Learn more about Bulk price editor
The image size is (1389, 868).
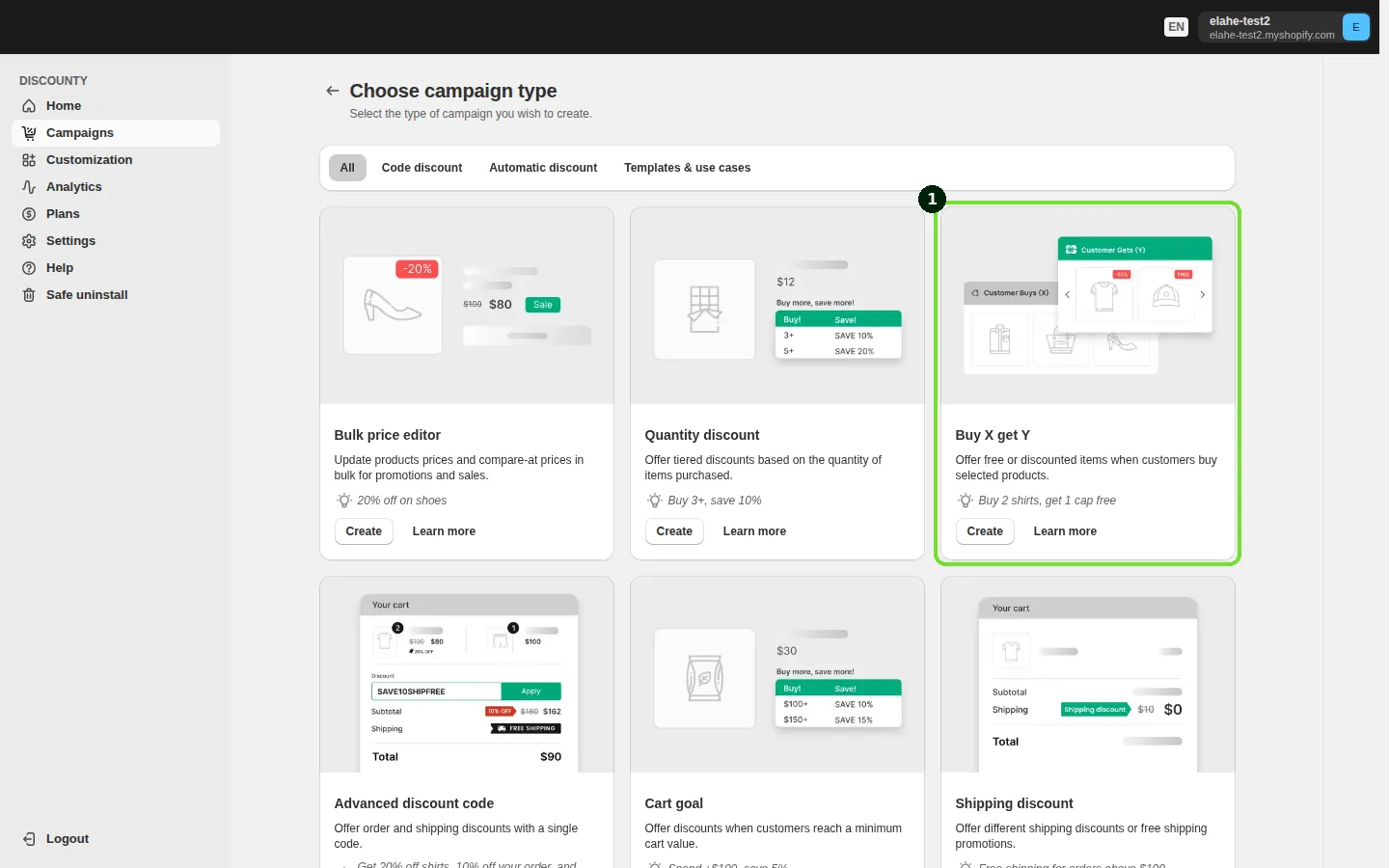tap(444, 531)
